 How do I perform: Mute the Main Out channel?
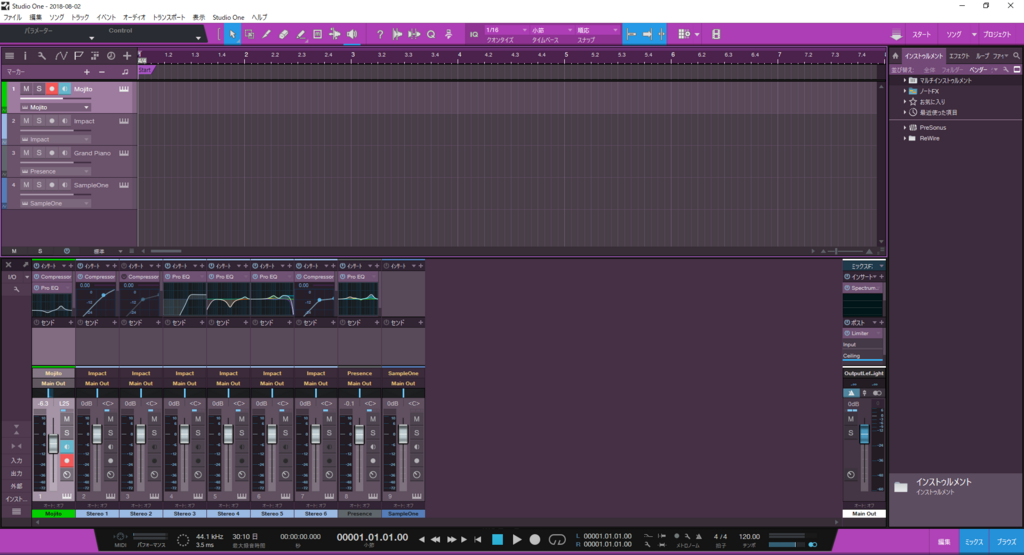coord(850,419)
